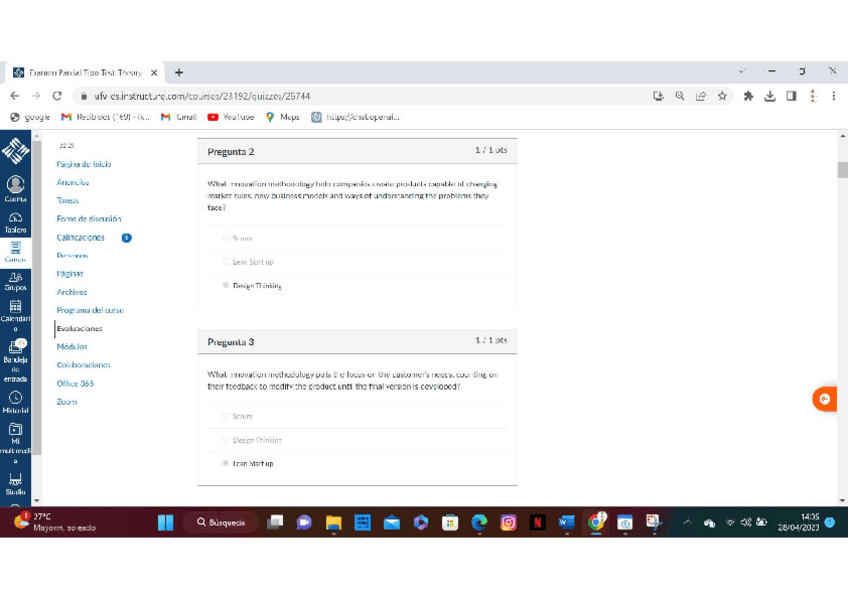Open Instagram from the taskbar
This screenshot has height=599, width=848.
click(508, 522)
